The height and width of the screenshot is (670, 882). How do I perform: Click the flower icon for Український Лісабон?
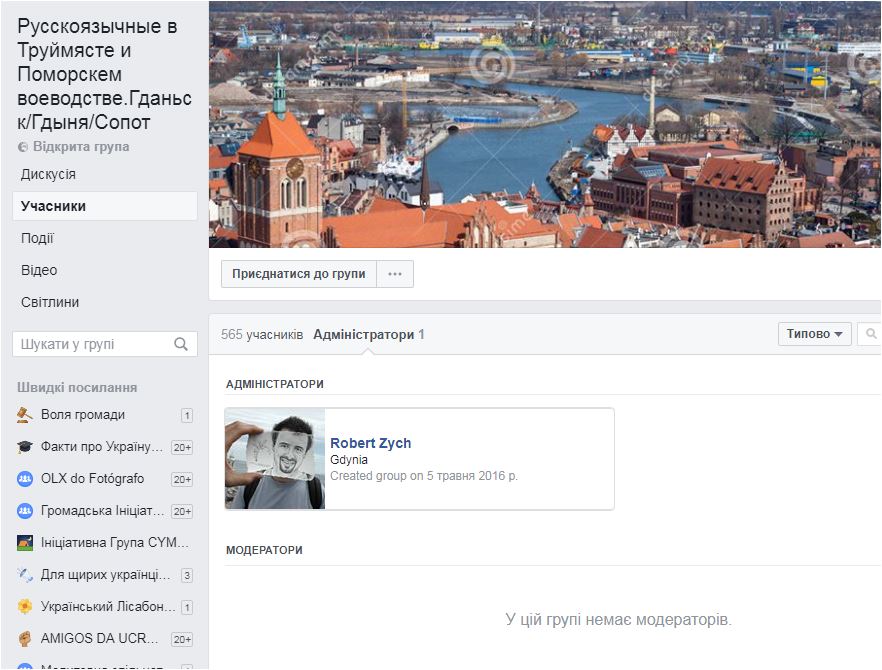(x=25, y=607)
